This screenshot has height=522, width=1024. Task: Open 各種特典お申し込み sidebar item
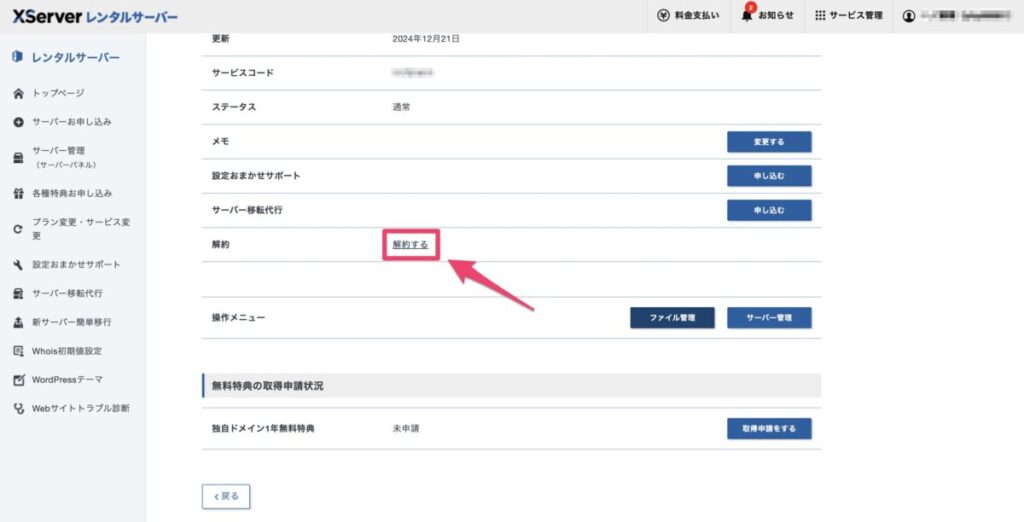72,193
